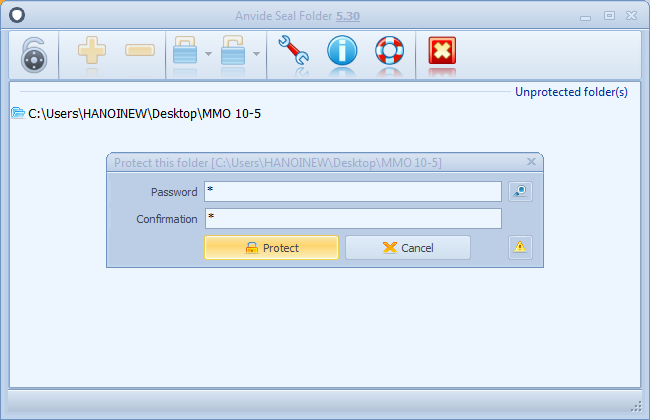Screen dimensions: 650x420
Task: Click the icon button beside the Password field
Action: click(519, 192)
